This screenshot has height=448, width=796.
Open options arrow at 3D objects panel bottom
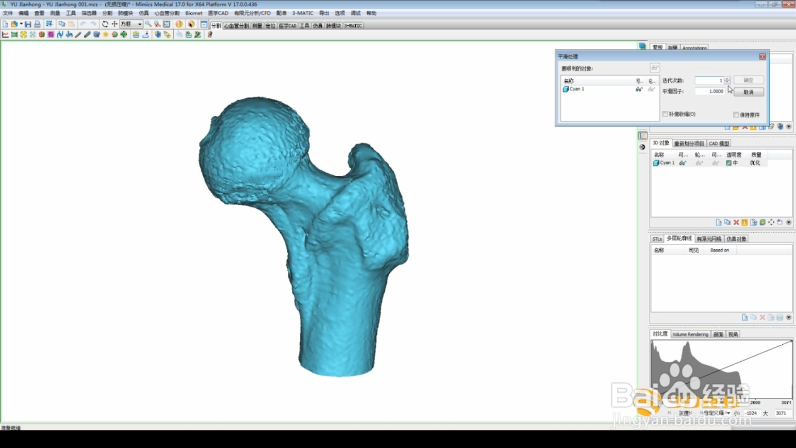point(788,222)
